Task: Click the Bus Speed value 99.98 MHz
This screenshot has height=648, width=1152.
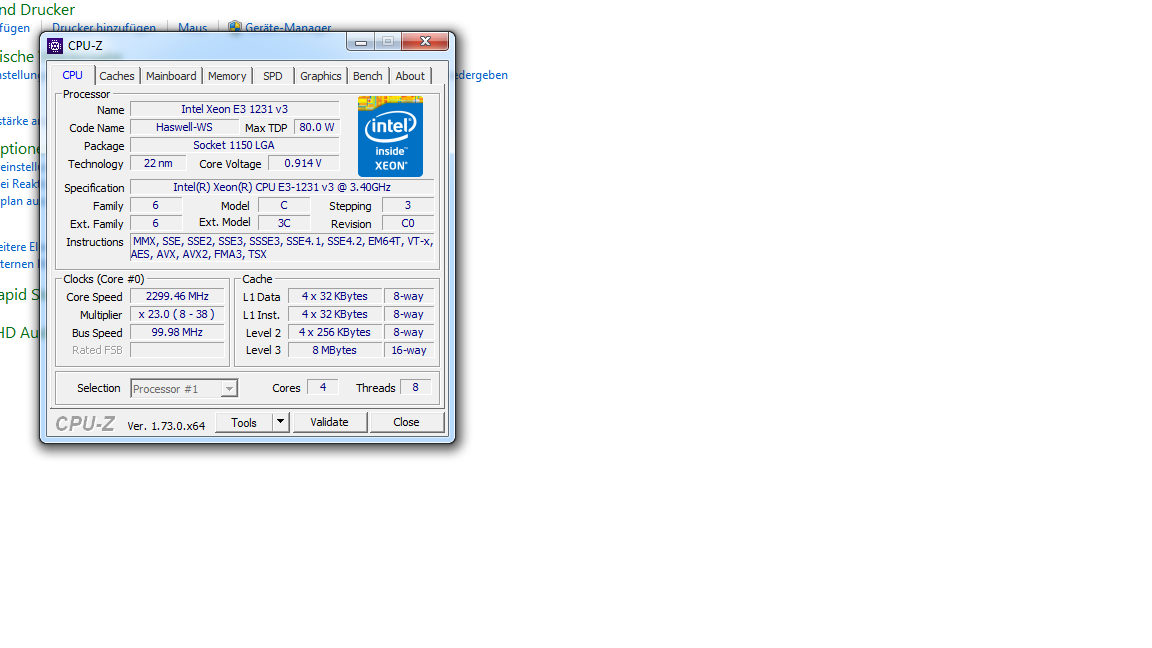Action: (177, 332)
